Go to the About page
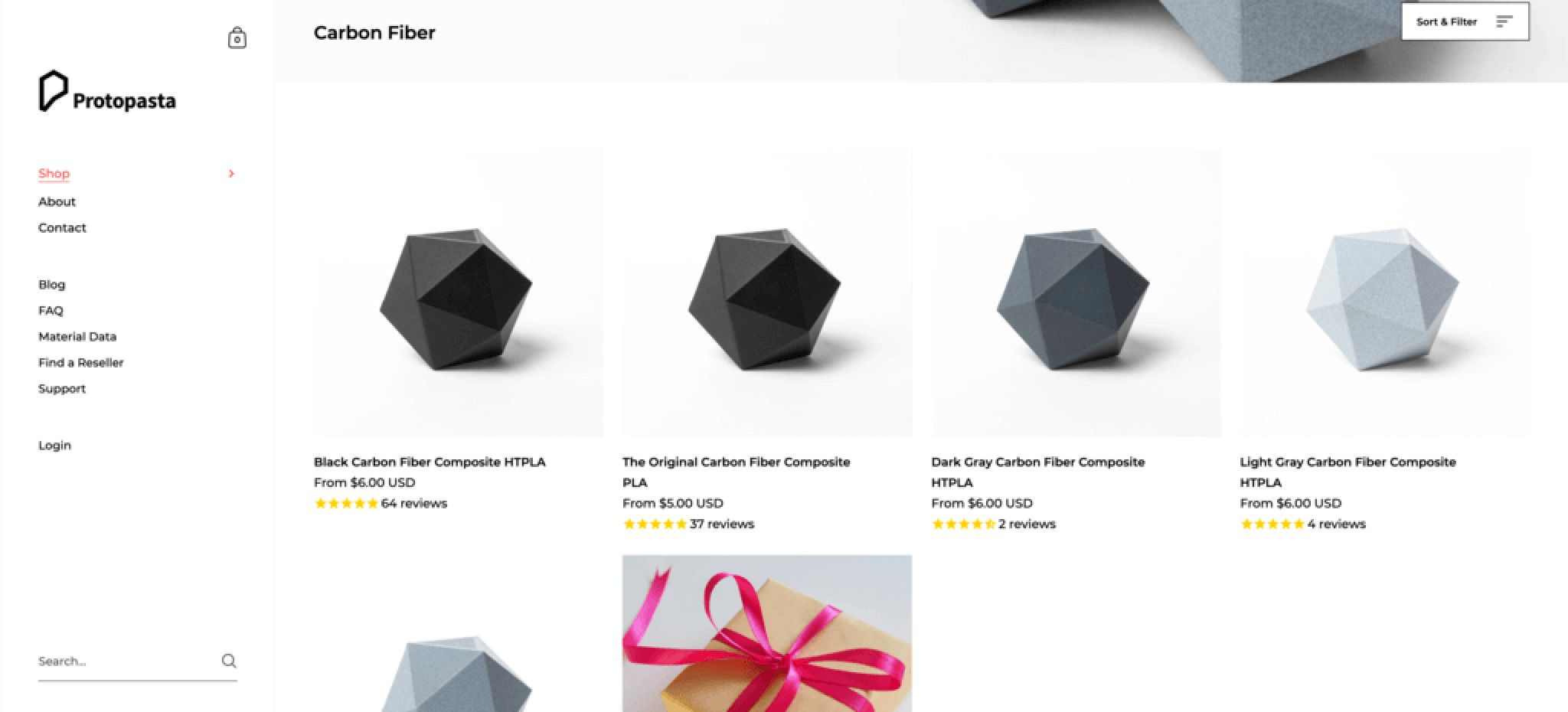 [57, 201]
